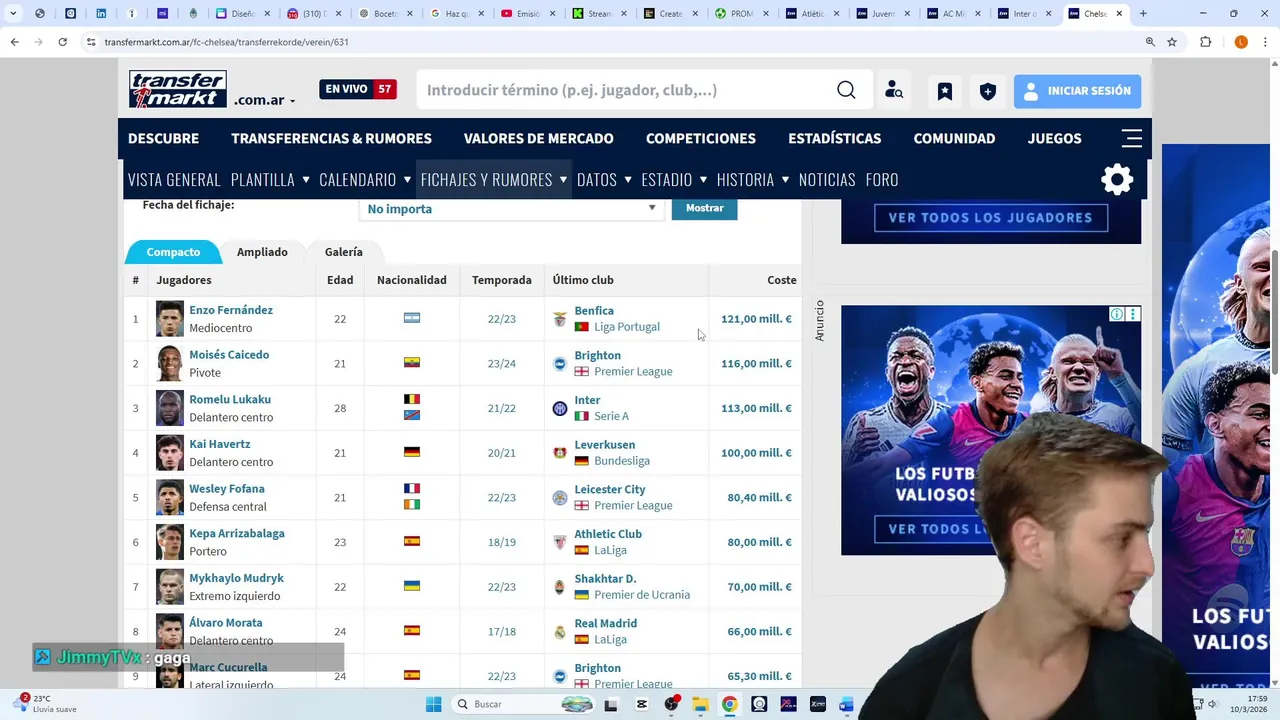Click the Inter club crest
This screenshot has height=720, width=1280.
[x=560, y=408]
